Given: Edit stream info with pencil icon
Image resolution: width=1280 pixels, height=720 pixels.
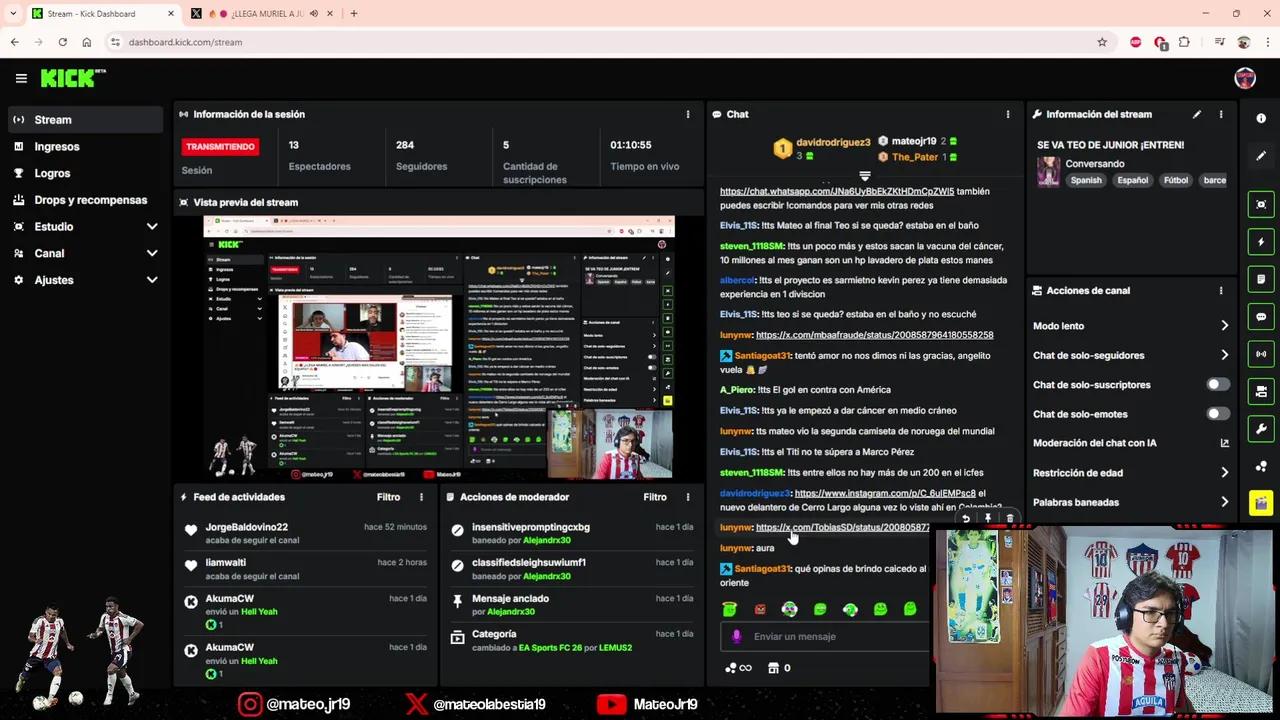Looking at the screenshot, I should (x=1197, y=114).
